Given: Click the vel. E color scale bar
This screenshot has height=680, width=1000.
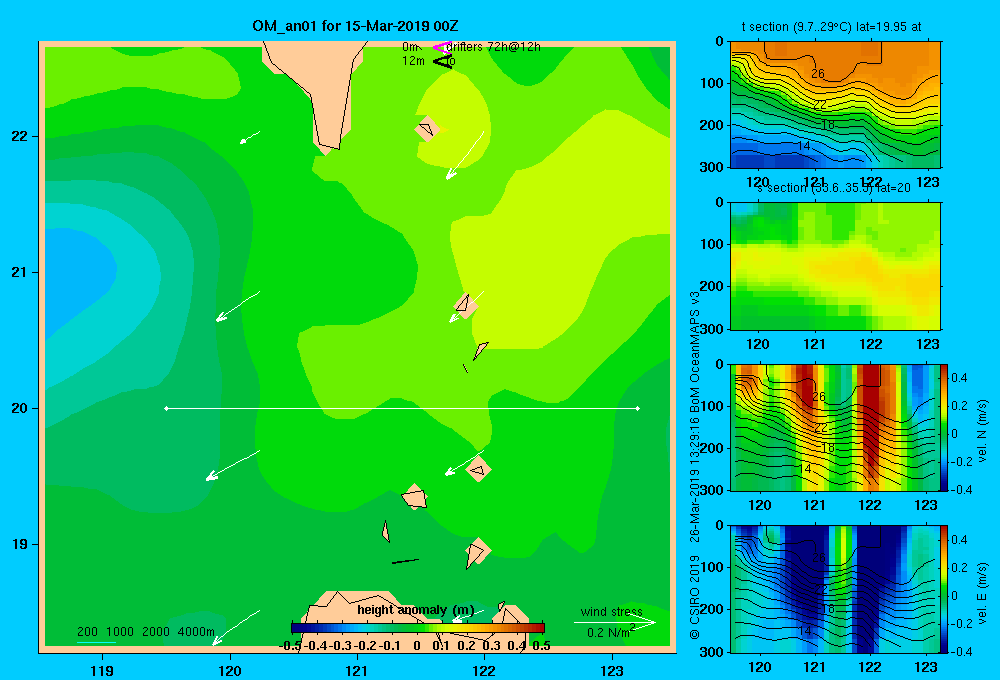Looking at the screenshot, I should [945, 589].
